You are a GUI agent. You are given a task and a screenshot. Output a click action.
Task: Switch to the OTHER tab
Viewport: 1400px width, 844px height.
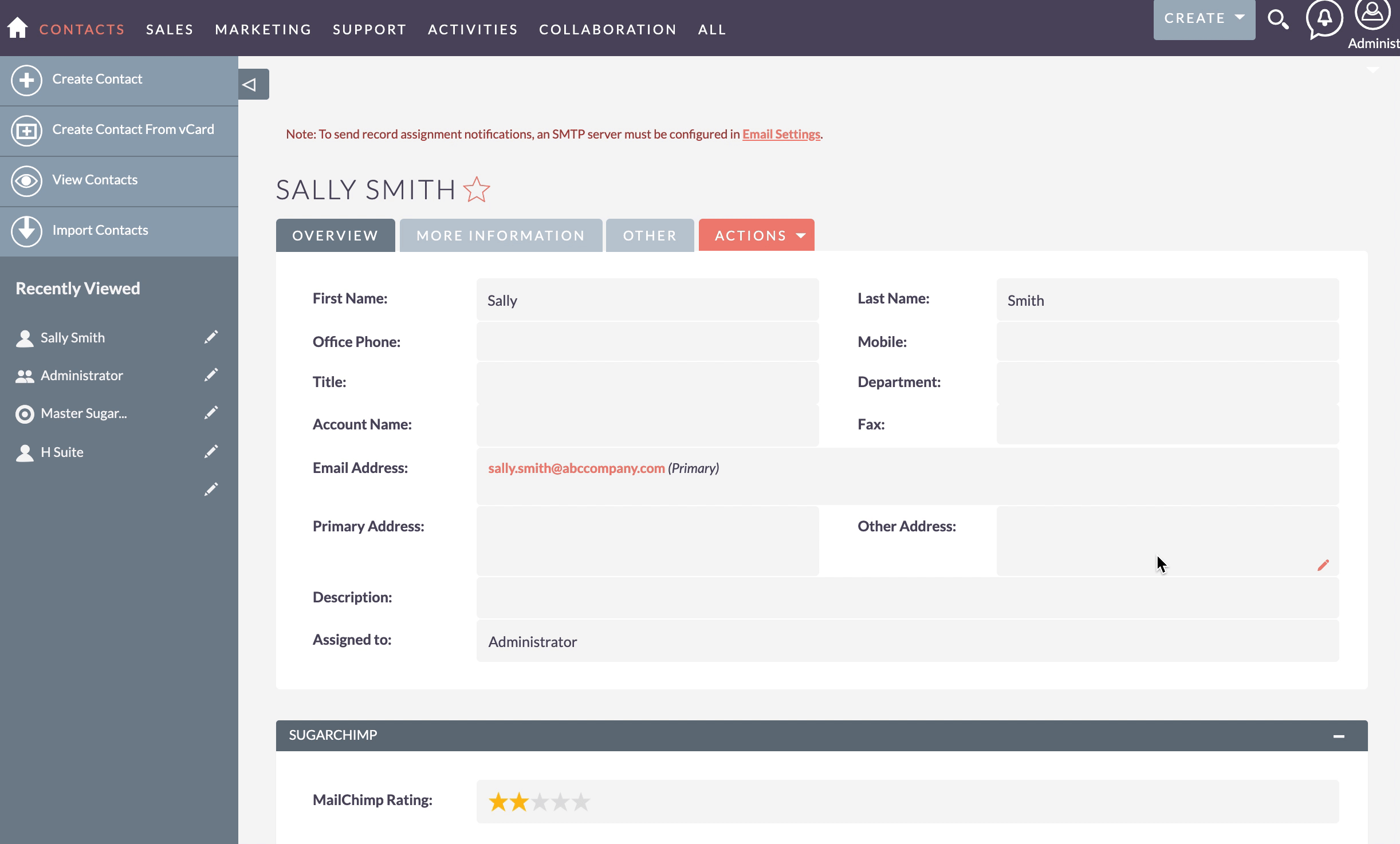click(648, 235)
